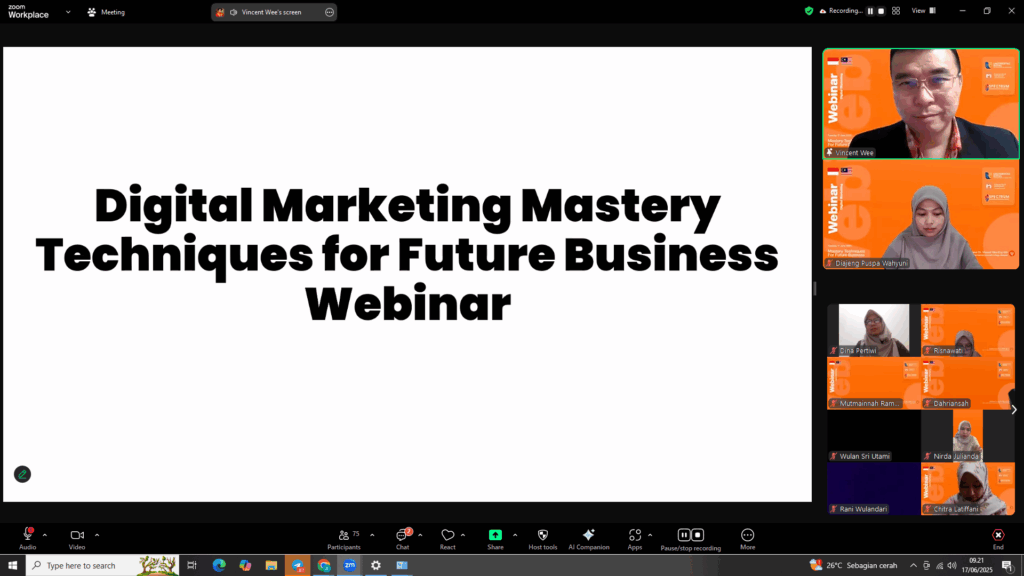Select the Meeting tab at the top

106,12
